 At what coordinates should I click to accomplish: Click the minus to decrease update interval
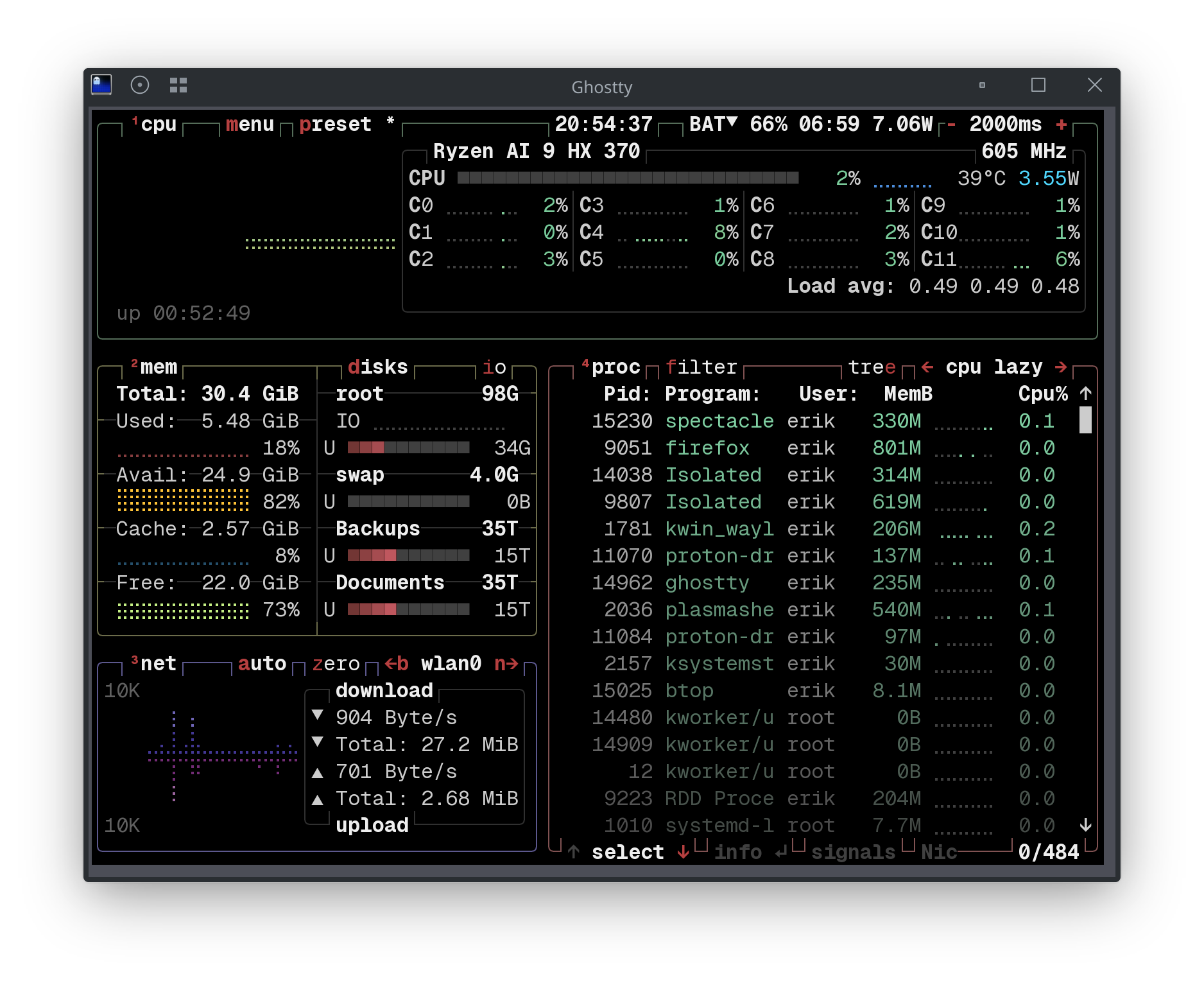[x=951, y=124]
